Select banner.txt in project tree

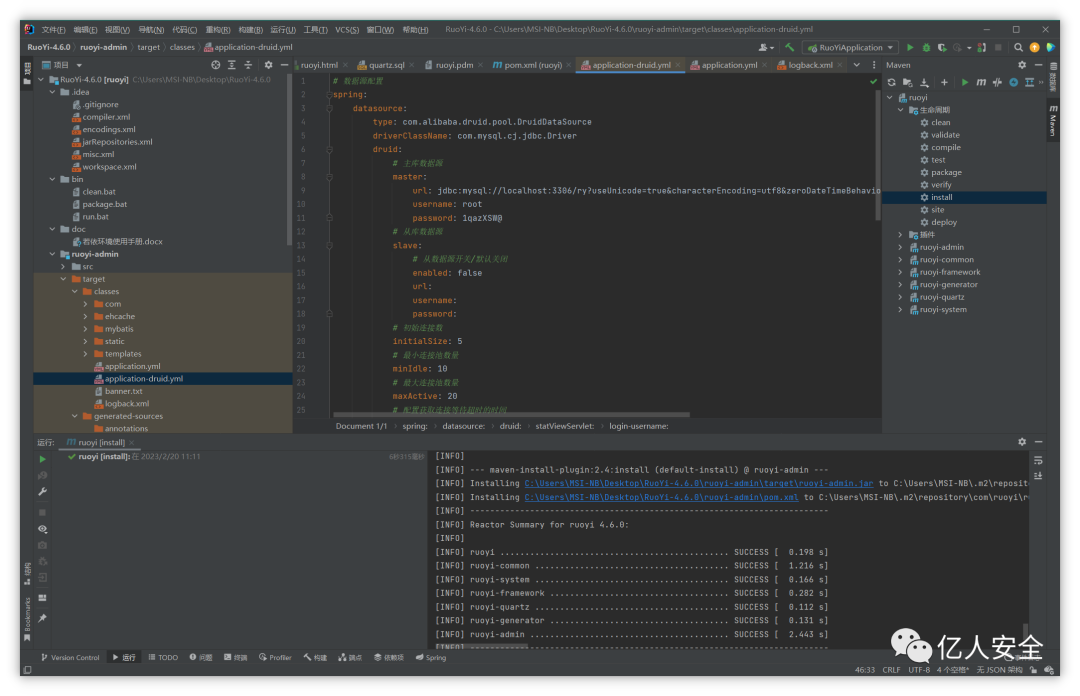pyautogui.click(x=123, y=391)
